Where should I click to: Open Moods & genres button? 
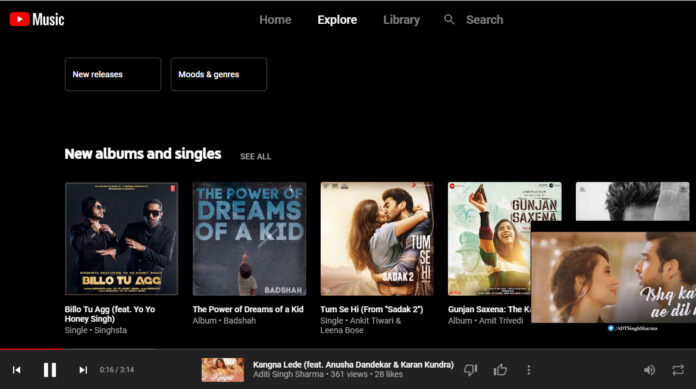pos(218,74)
